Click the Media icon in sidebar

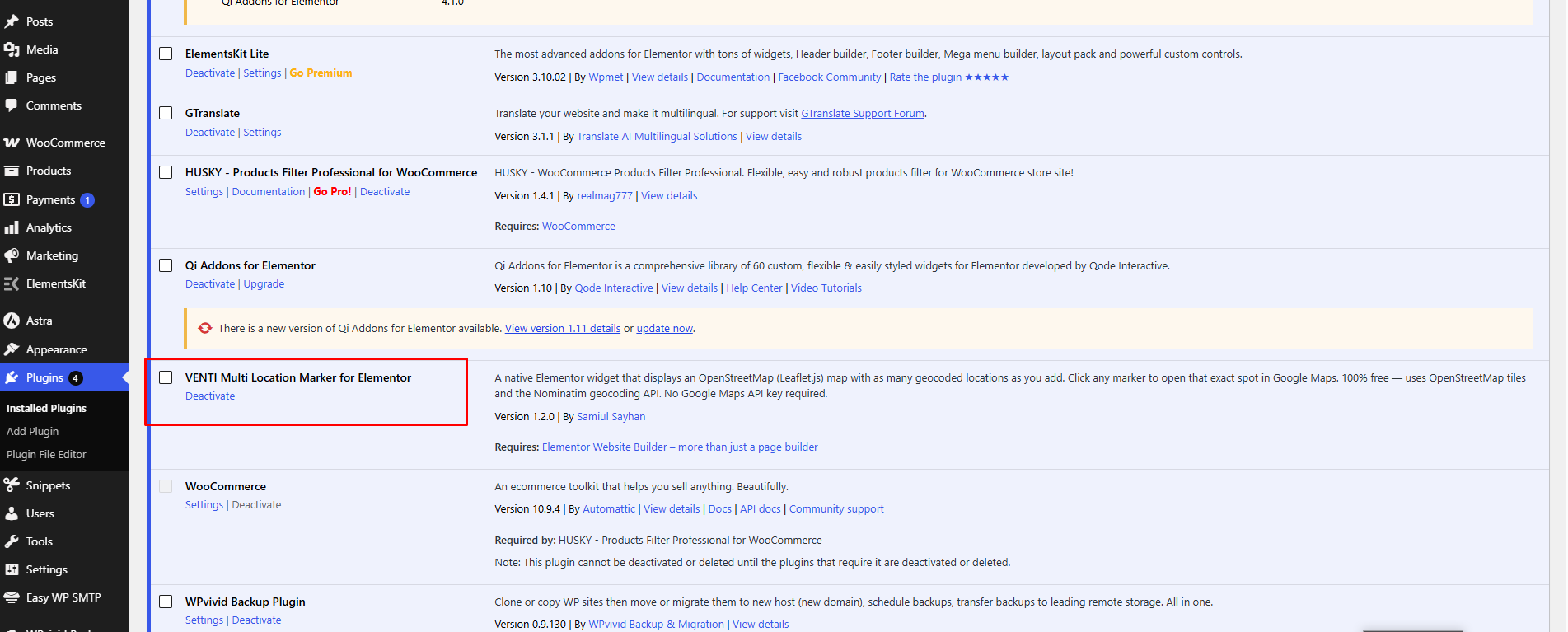tap(12, 49)
